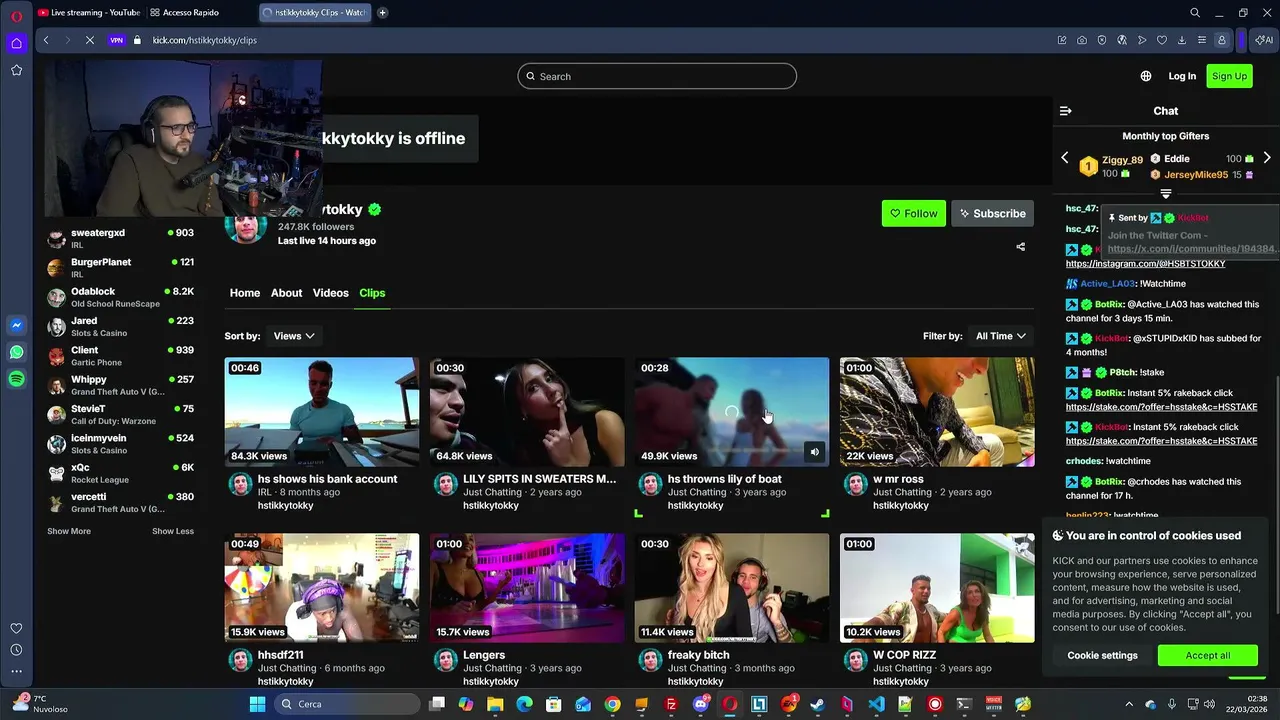The image size is (1280, 720).
Task: Open Messenger in Opera sidebar
Action: click(16, 325)
